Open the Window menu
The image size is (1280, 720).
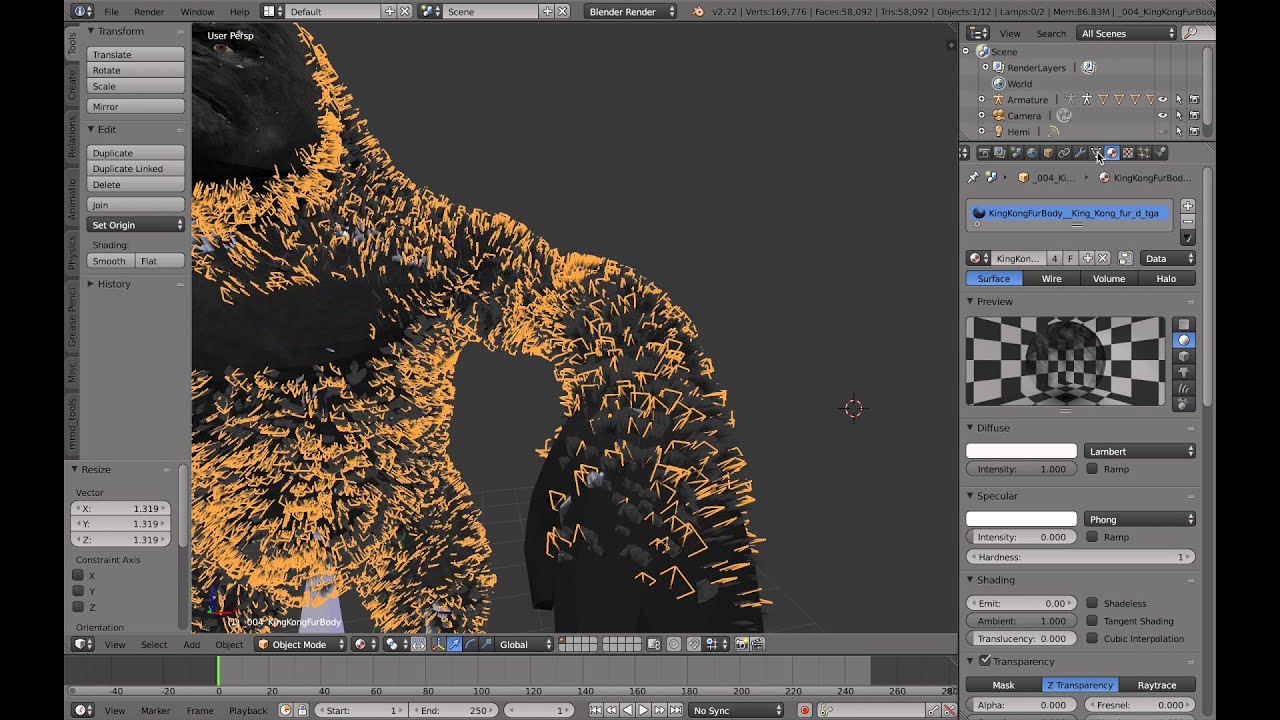(197, 11)
